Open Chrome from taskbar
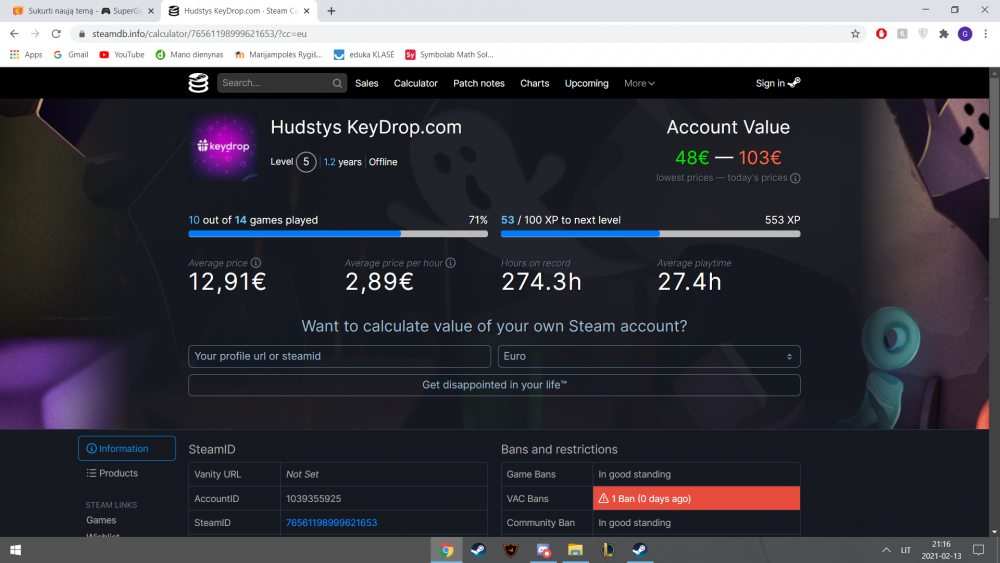 pos(446,550)
